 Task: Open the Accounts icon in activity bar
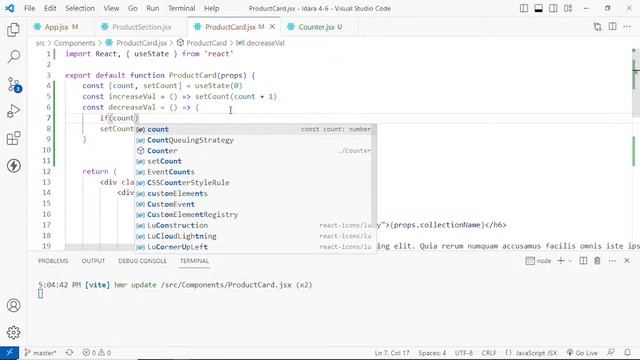pos(13,305)
